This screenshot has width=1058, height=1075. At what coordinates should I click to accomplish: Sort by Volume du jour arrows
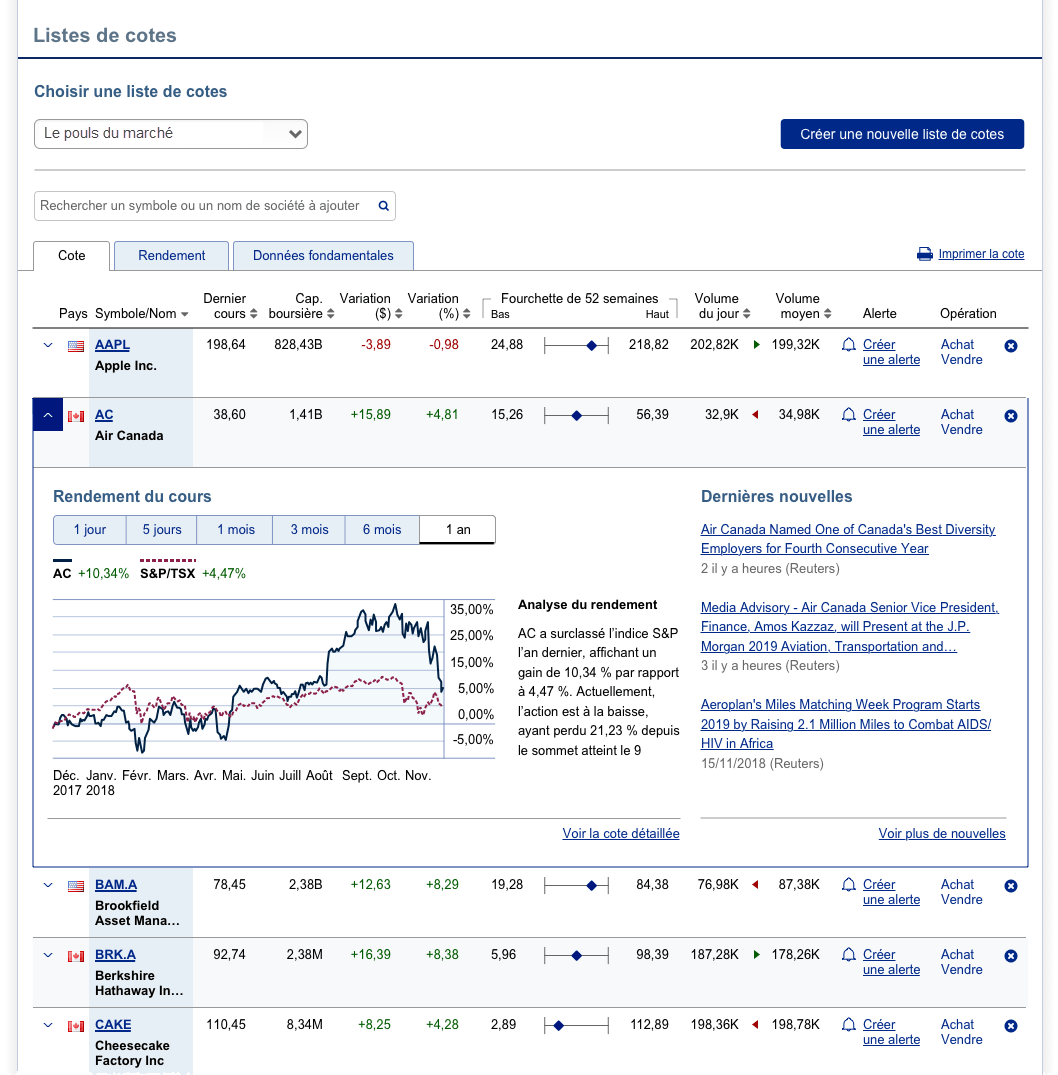[747, 314]
